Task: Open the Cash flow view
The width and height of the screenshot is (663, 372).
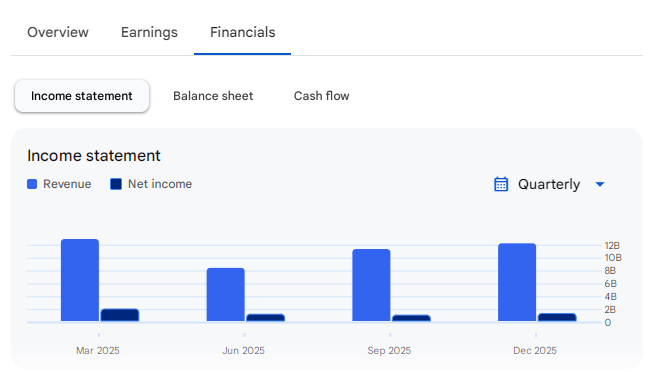Action: (321, 96)
